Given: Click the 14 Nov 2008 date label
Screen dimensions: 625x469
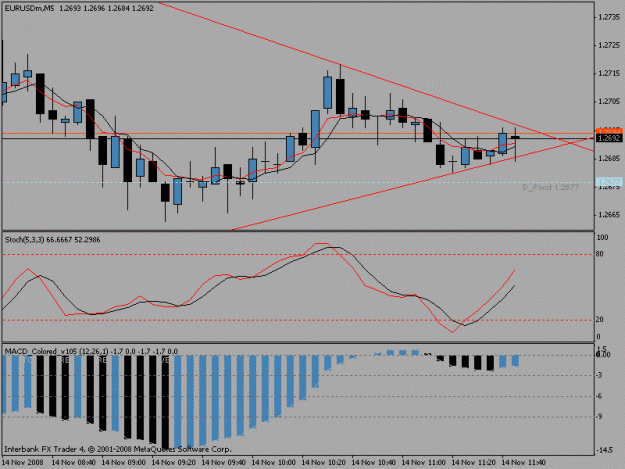Looking at the screenshot, I should coord(22,462).
